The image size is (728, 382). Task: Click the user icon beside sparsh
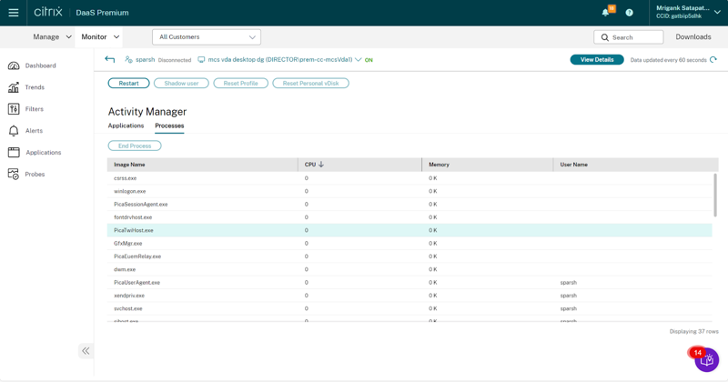(129, 59)
